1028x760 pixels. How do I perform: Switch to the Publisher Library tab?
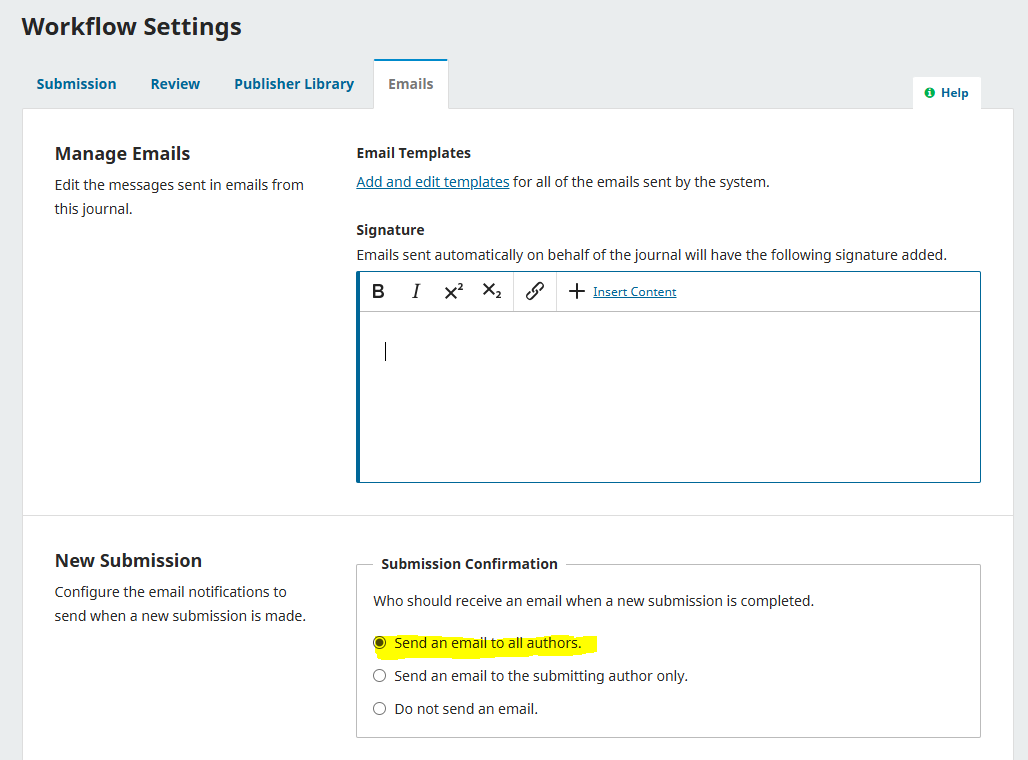point(293,84)
